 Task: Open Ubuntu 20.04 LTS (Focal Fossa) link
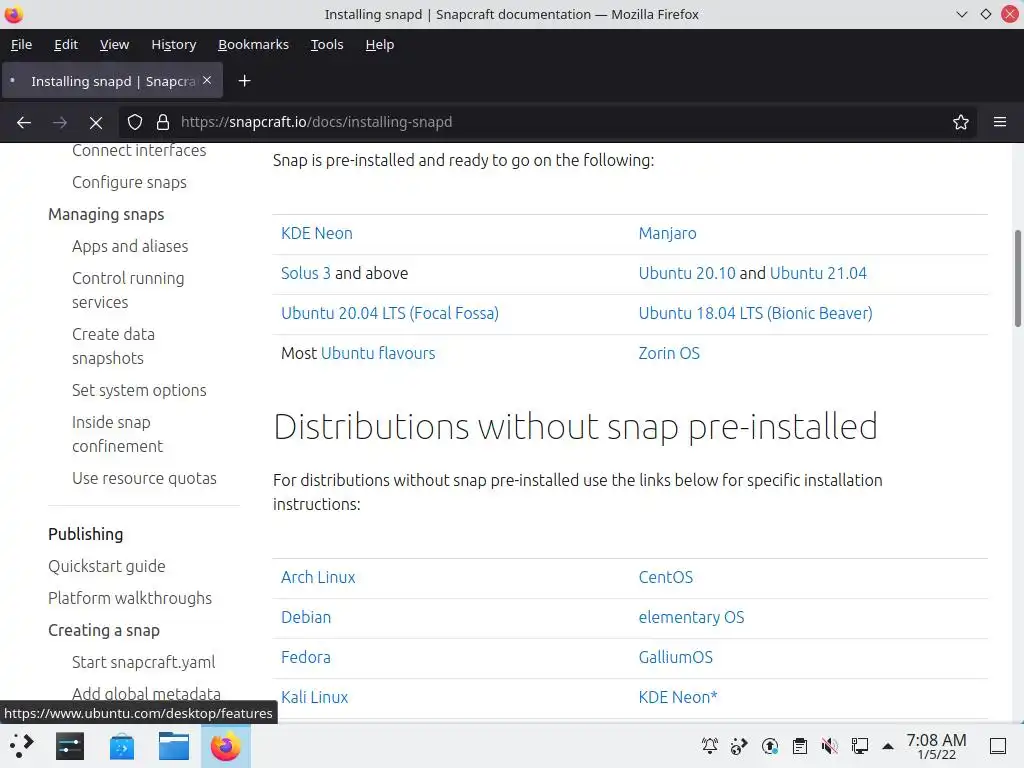click(390, 313)
